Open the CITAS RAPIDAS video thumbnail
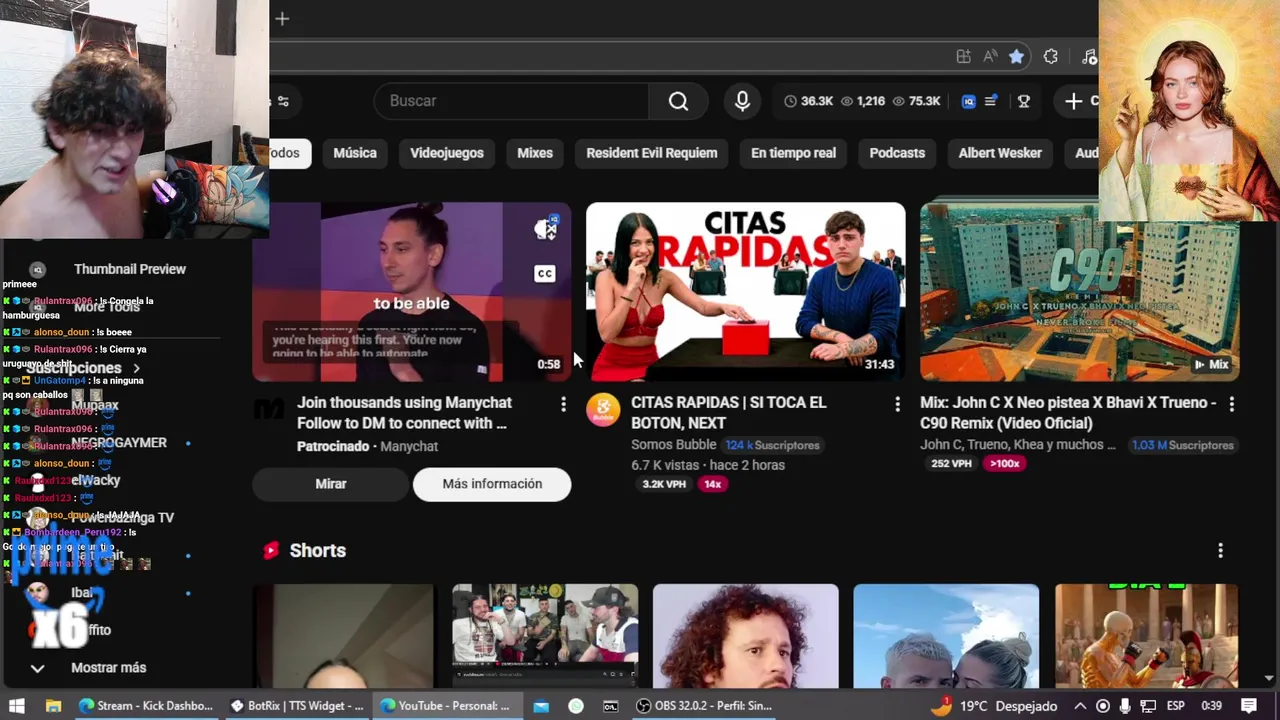The height and width of the screenshot is (720, 1280). click(746, 292)
